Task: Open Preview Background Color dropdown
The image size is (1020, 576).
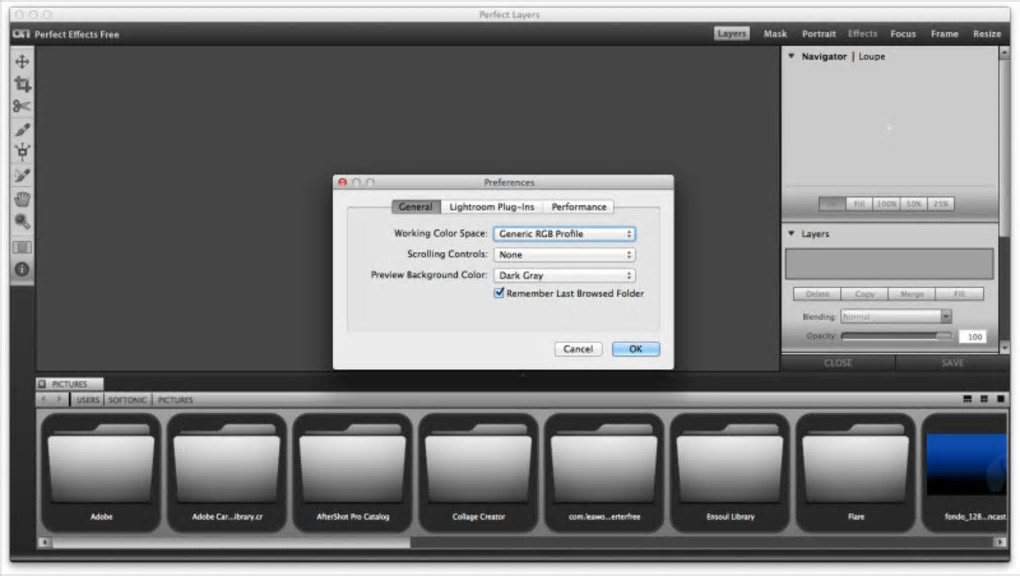Action: click(565, 275)
